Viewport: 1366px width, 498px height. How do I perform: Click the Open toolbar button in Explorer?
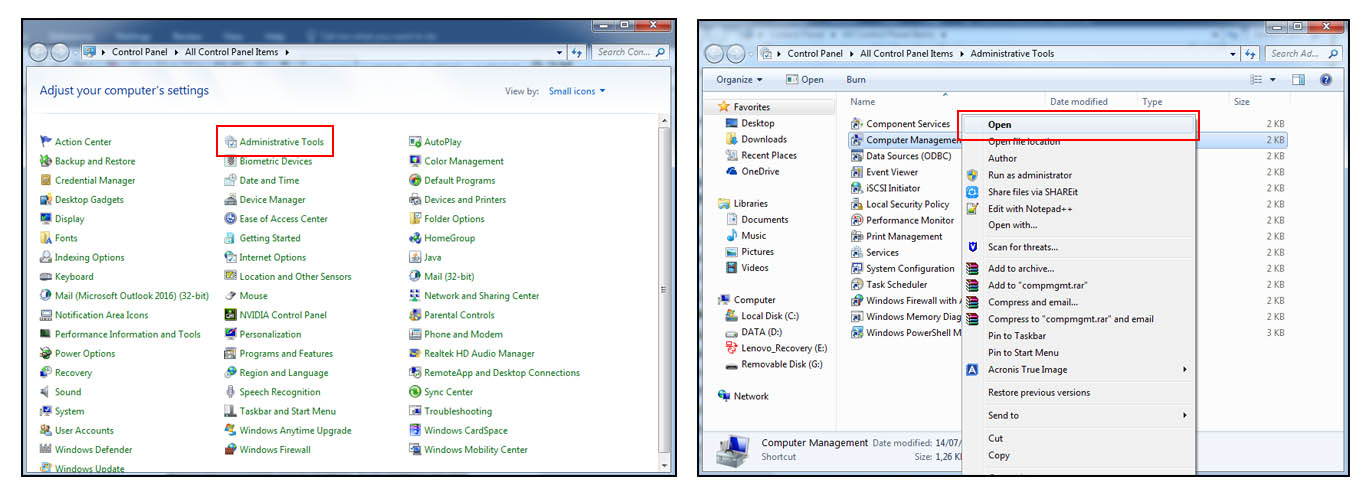(806, 80)
